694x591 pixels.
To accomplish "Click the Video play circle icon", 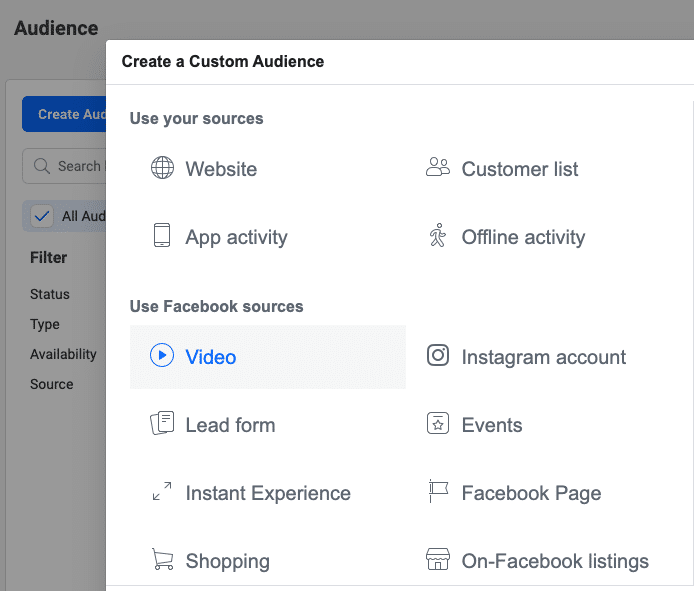I will pyautogui.click(x=162, y=355).
